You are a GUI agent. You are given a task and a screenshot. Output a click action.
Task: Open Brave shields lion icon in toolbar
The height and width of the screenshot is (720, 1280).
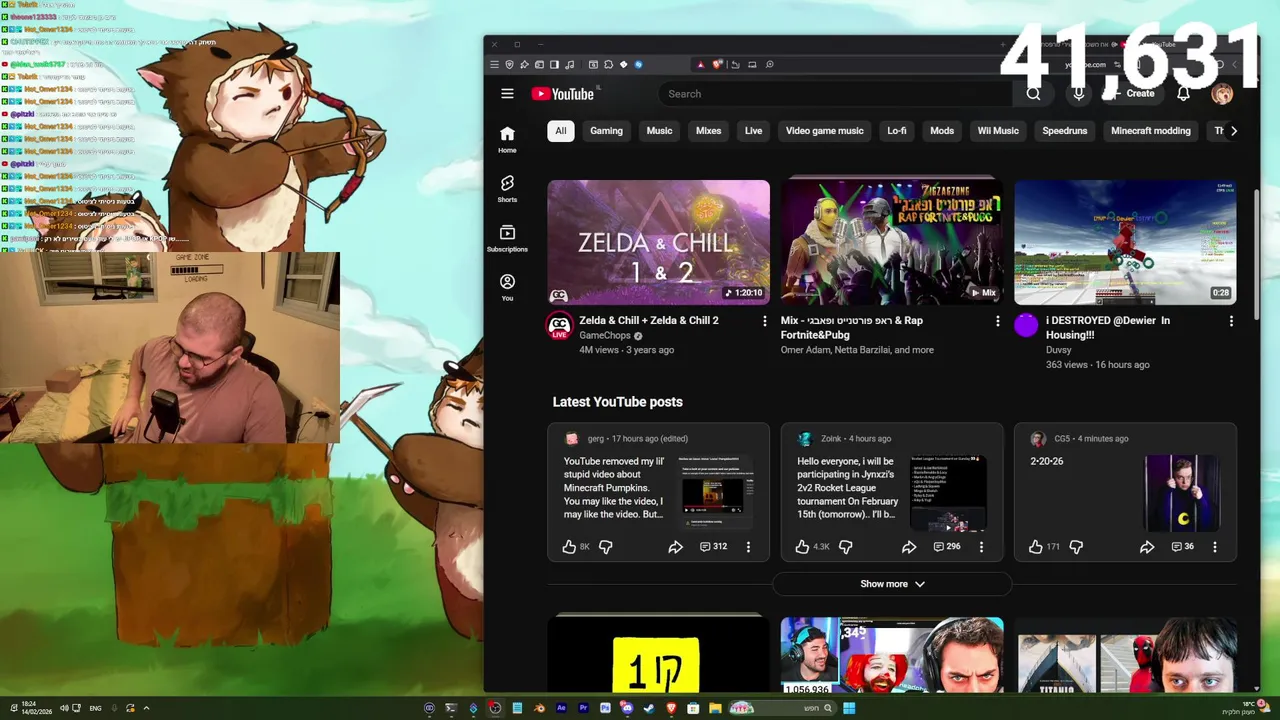pos(718,64)
